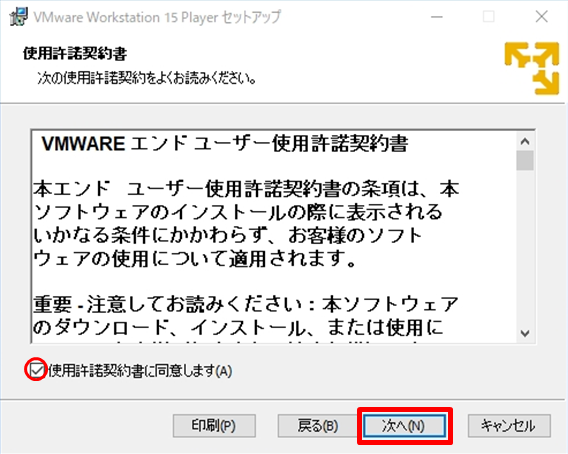This screenshot has width=568, height=454.
Task: Click the 印刷(P) button
Action: click(214, 426)
